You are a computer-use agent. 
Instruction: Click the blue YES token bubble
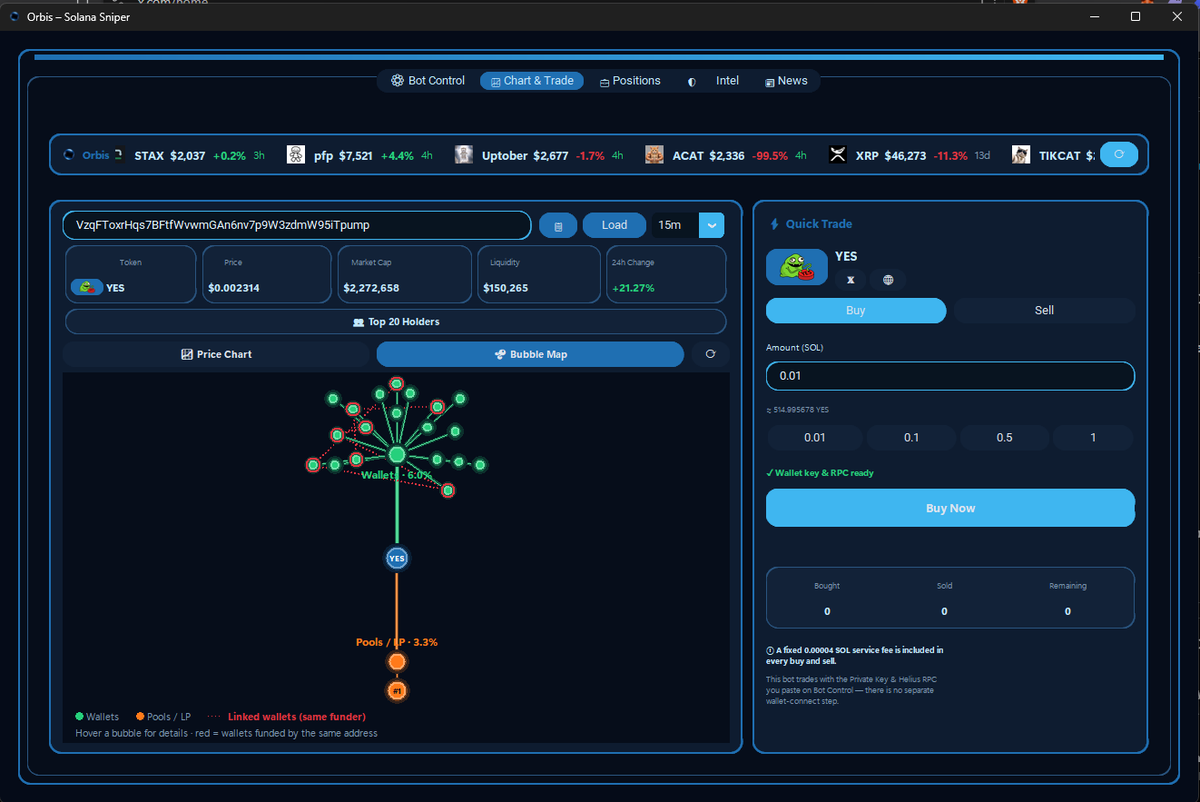(397, 558)
